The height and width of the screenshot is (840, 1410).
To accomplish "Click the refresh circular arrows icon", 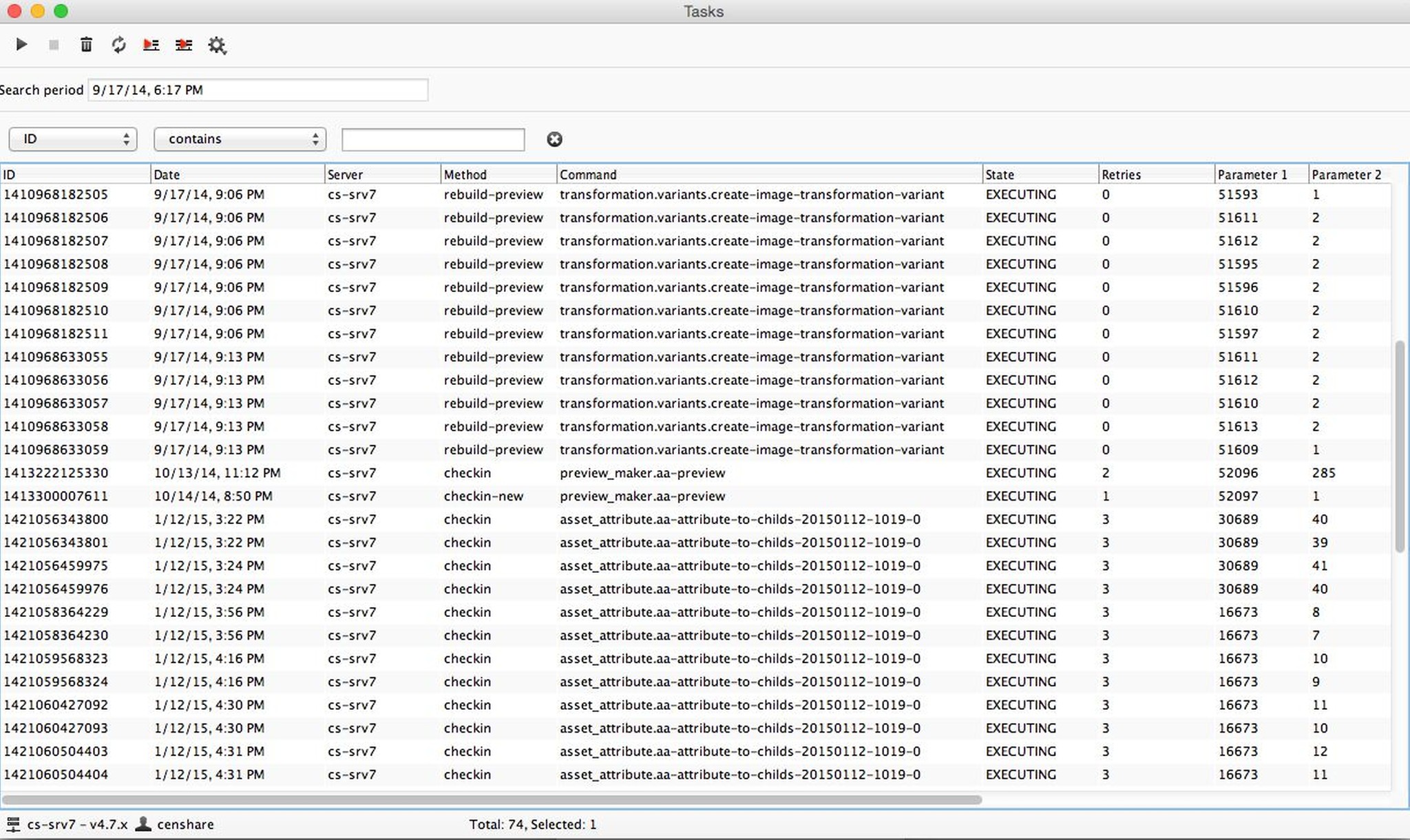I will coord(118,45).
